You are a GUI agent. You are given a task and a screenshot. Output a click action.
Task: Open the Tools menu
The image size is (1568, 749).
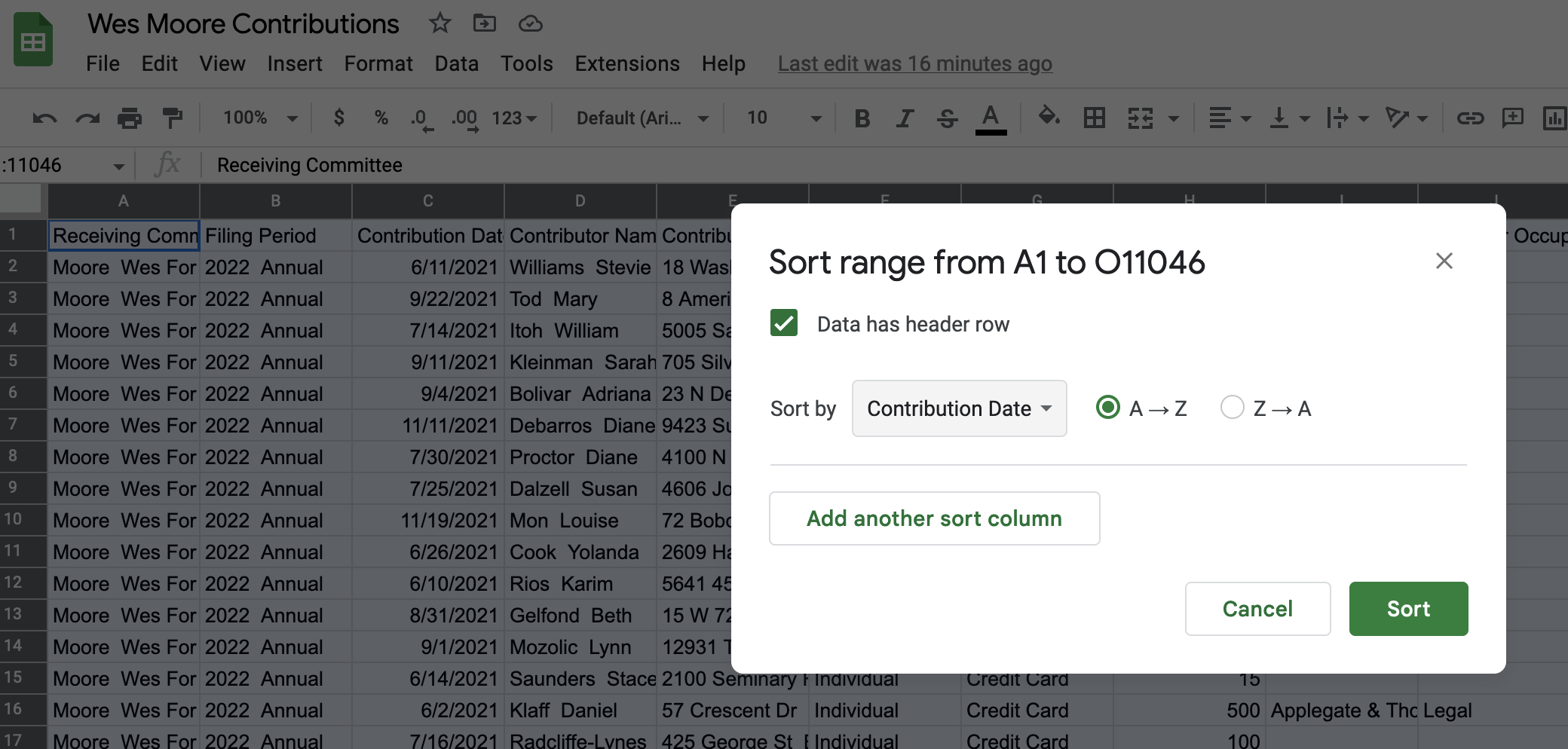pyautogui.click(x=527, y=64)
